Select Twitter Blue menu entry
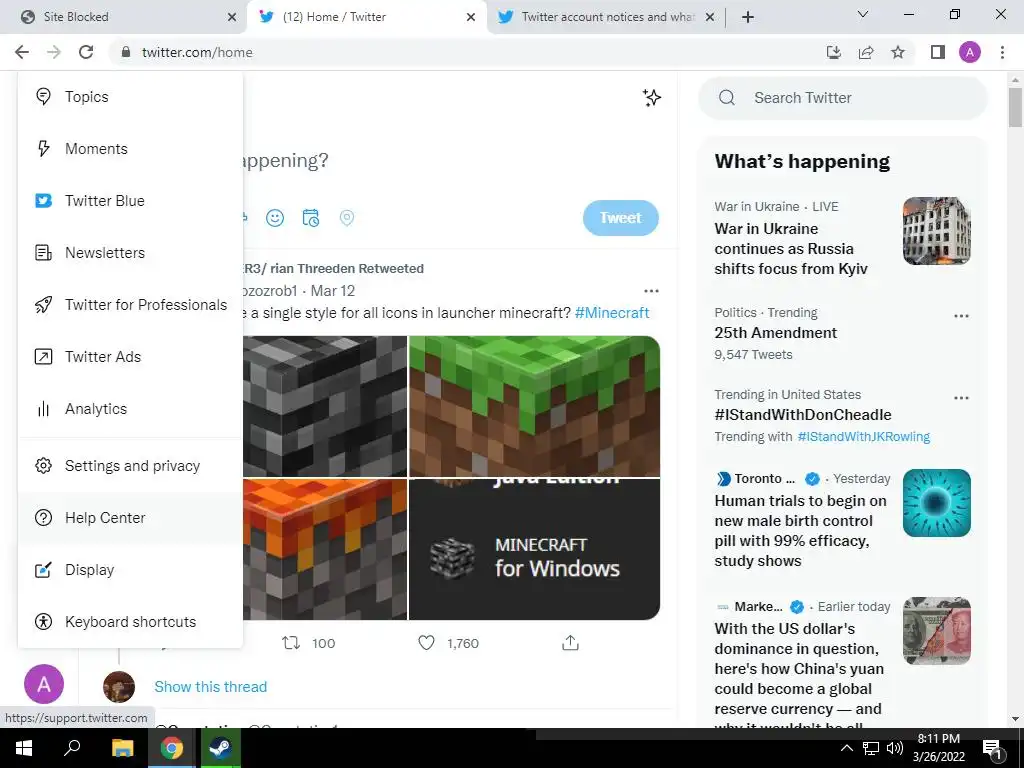The image size is (1024, 768). click(131, 200)
